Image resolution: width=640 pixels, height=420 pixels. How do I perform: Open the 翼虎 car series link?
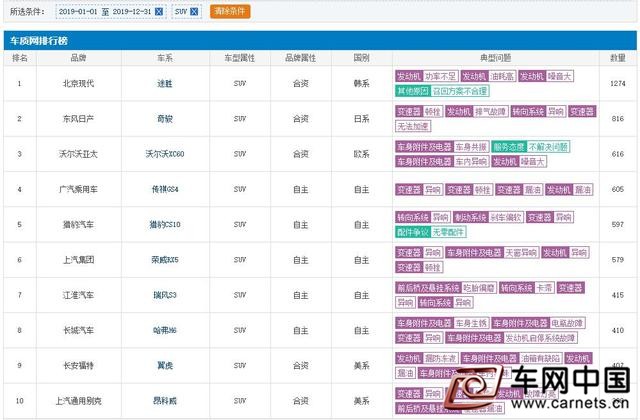[165, 366]
